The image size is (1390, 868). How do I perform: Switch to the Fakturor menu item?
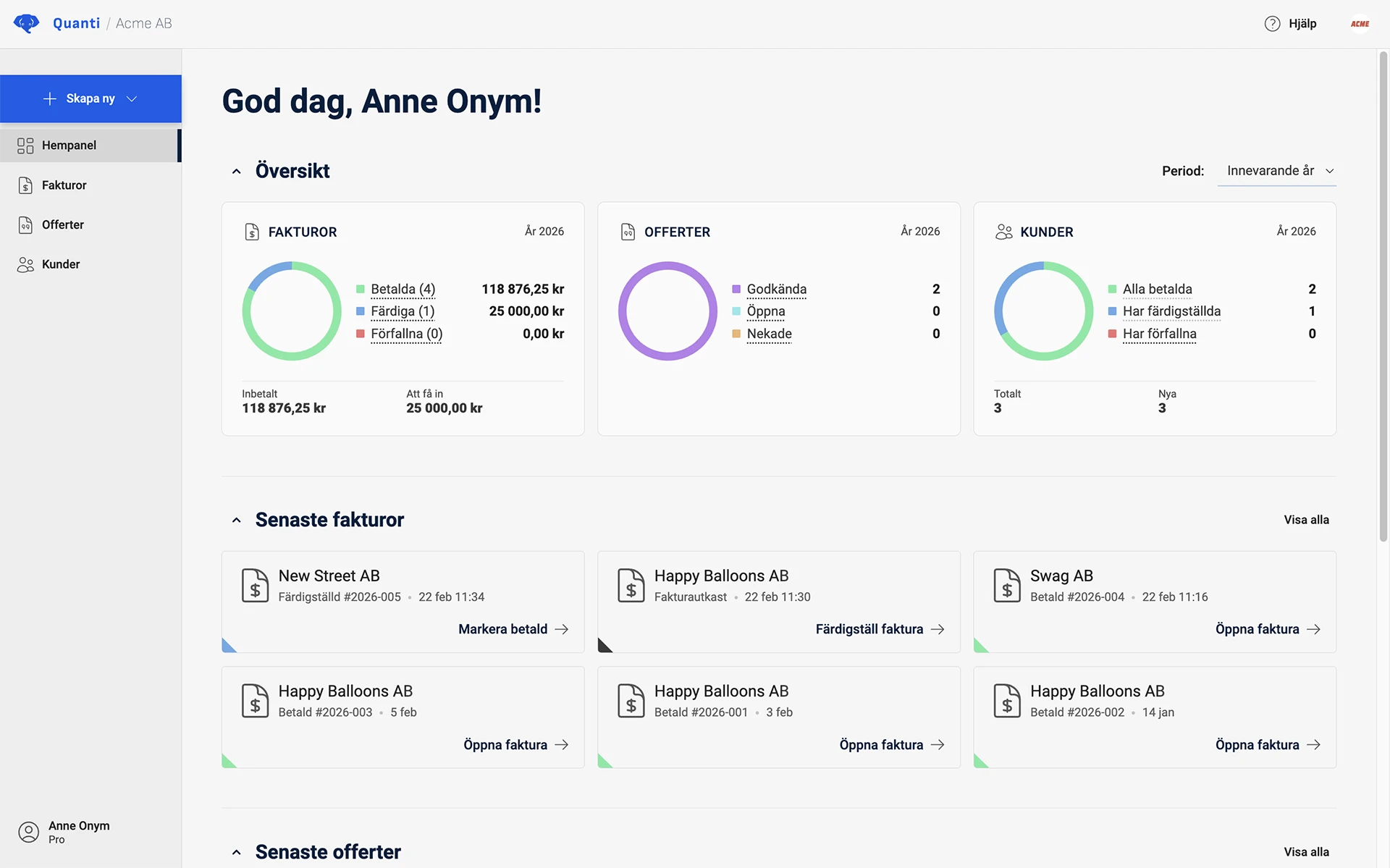point(63,185)
